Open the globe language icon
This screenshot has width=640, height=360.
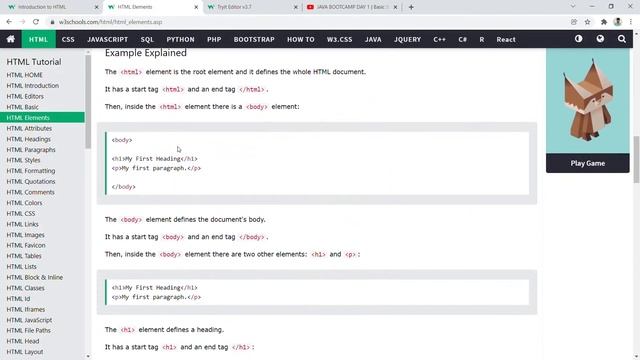[600, 39]
